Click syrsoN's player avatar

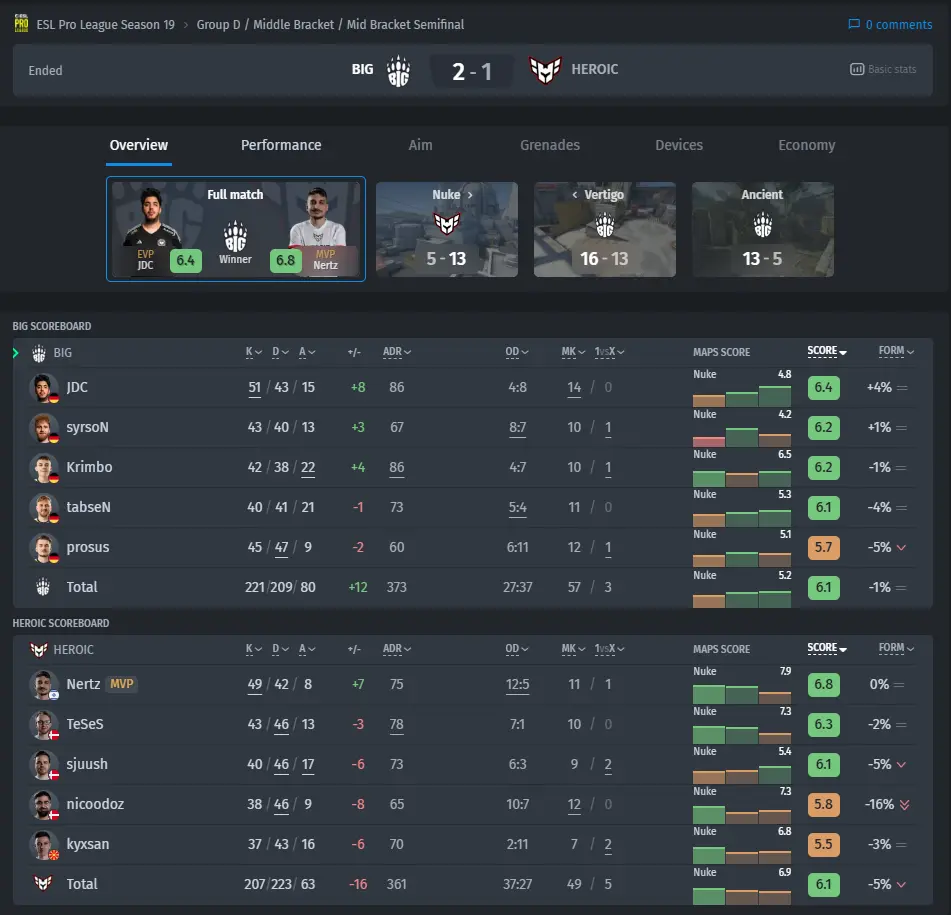click(x=43, y=428)
